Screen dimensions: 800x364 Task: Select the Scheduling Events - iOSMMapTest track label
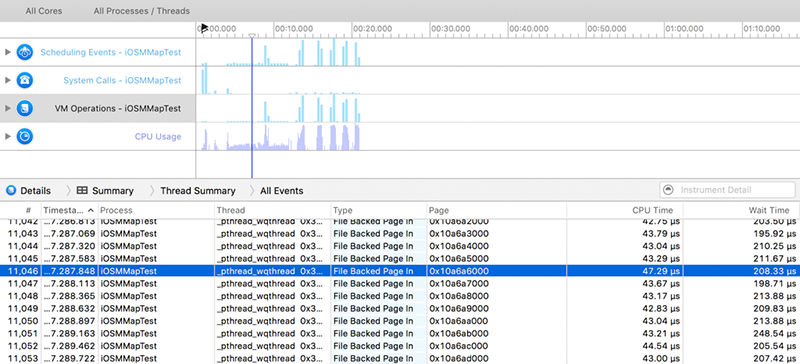(111, 52)
